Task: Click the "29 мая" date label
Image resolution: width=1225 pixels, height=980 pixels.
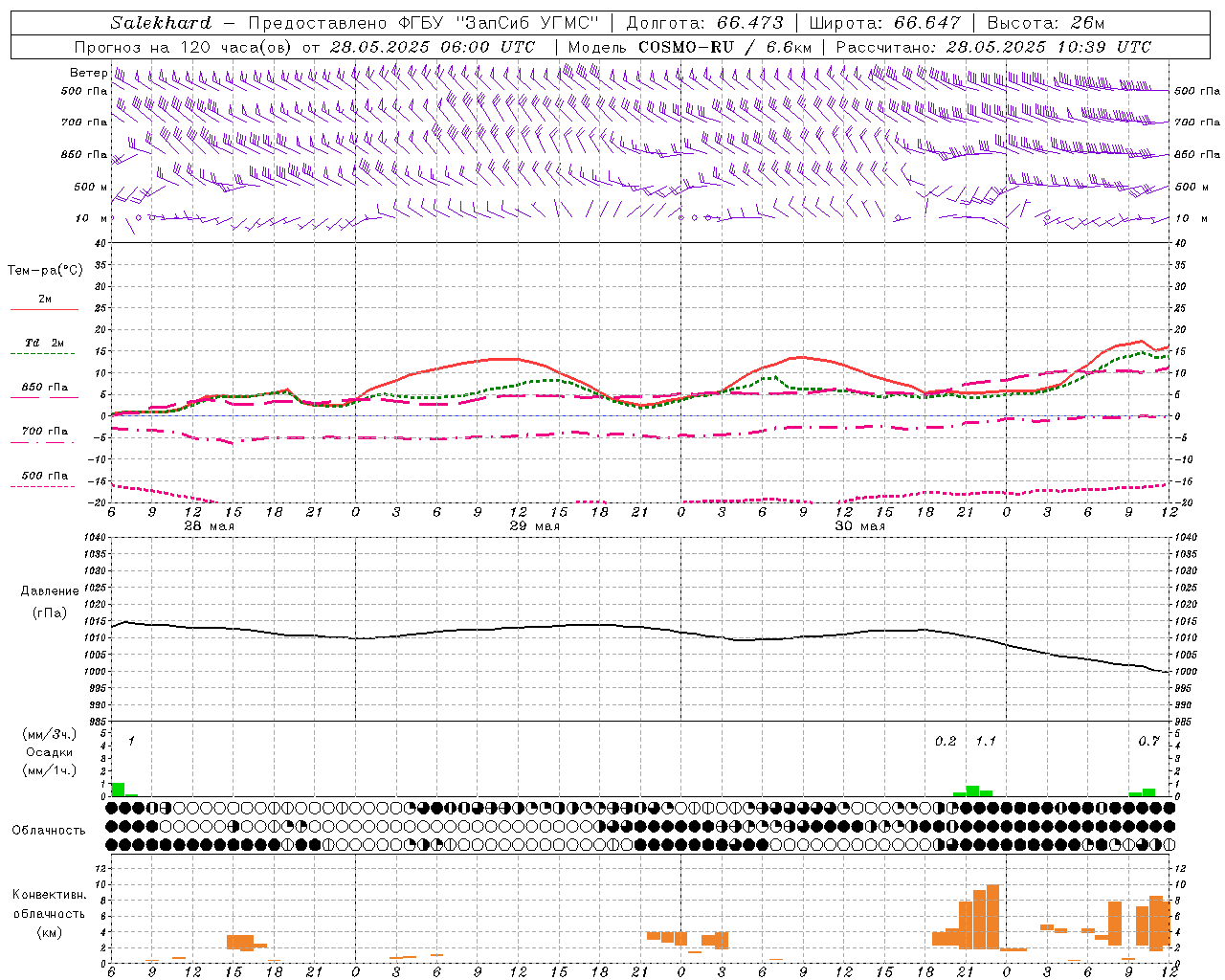Action: point(534,526)
